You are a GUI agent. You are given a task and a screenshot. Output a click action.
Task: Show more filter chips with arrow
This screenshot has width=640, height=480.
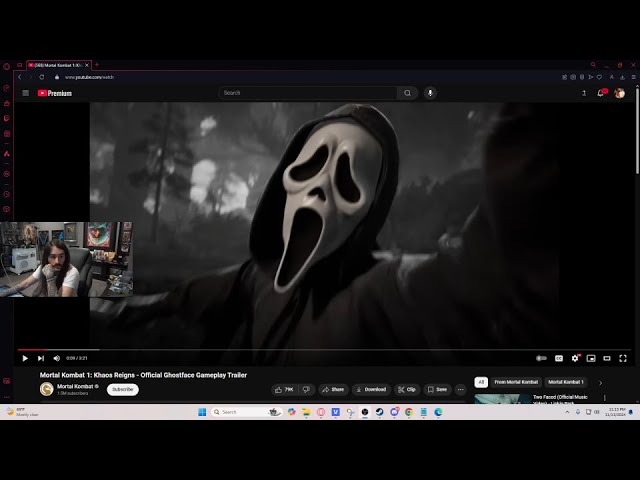coord(600,382)
